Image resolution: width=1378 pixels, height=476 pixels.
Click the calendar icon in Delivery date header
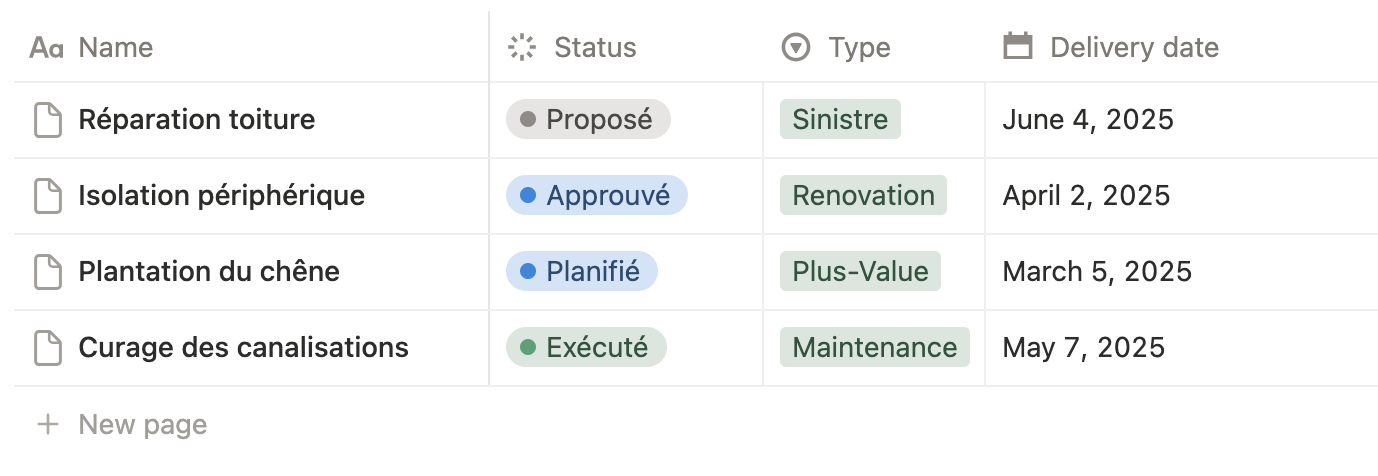1018,47
